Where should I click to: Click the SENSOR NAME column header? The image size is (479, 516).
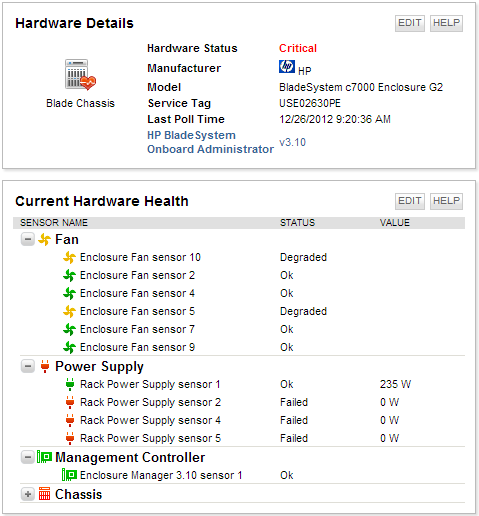click(x=54, y=223)
